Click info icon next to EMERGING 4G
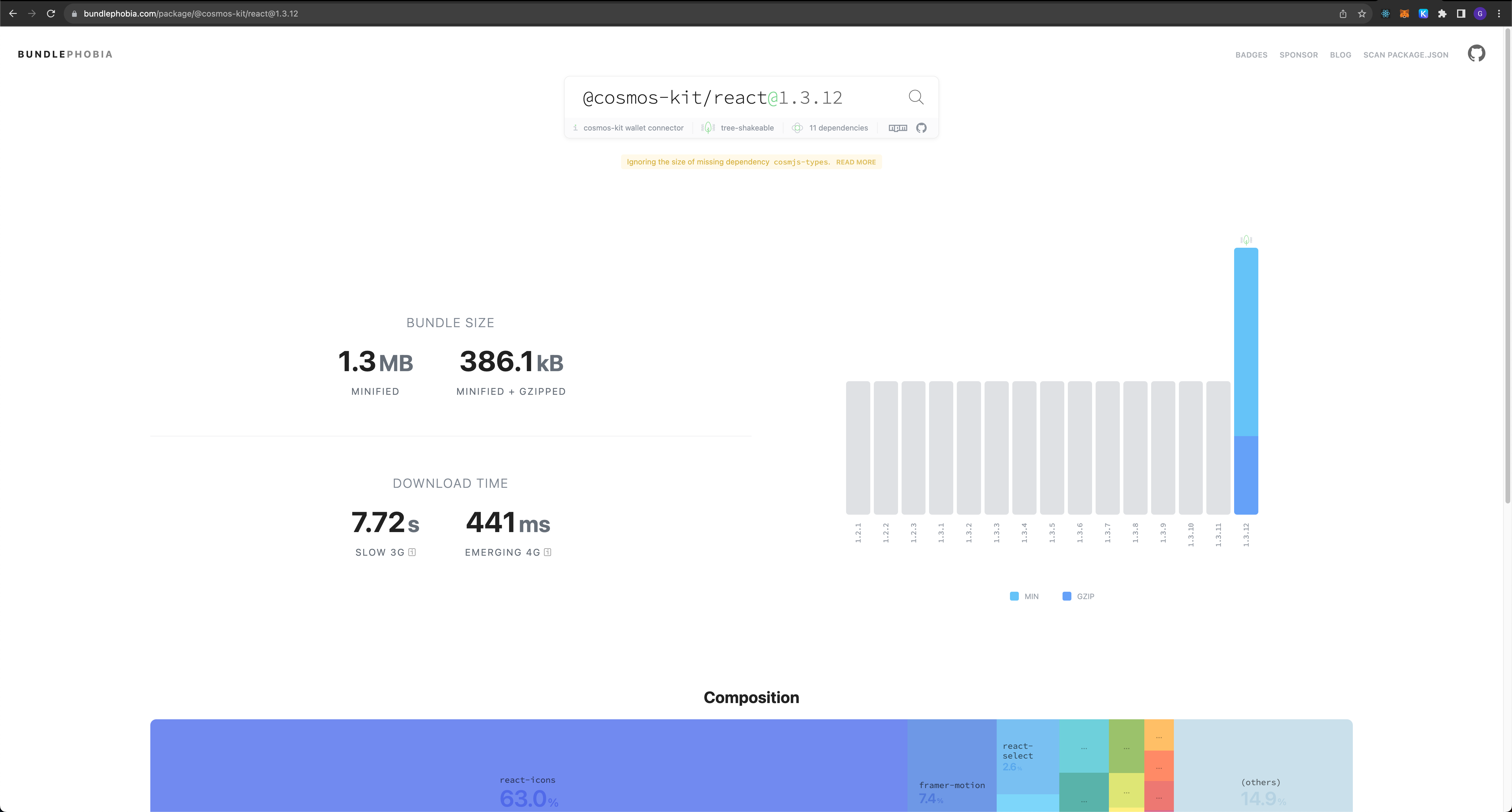 (548, 552)
